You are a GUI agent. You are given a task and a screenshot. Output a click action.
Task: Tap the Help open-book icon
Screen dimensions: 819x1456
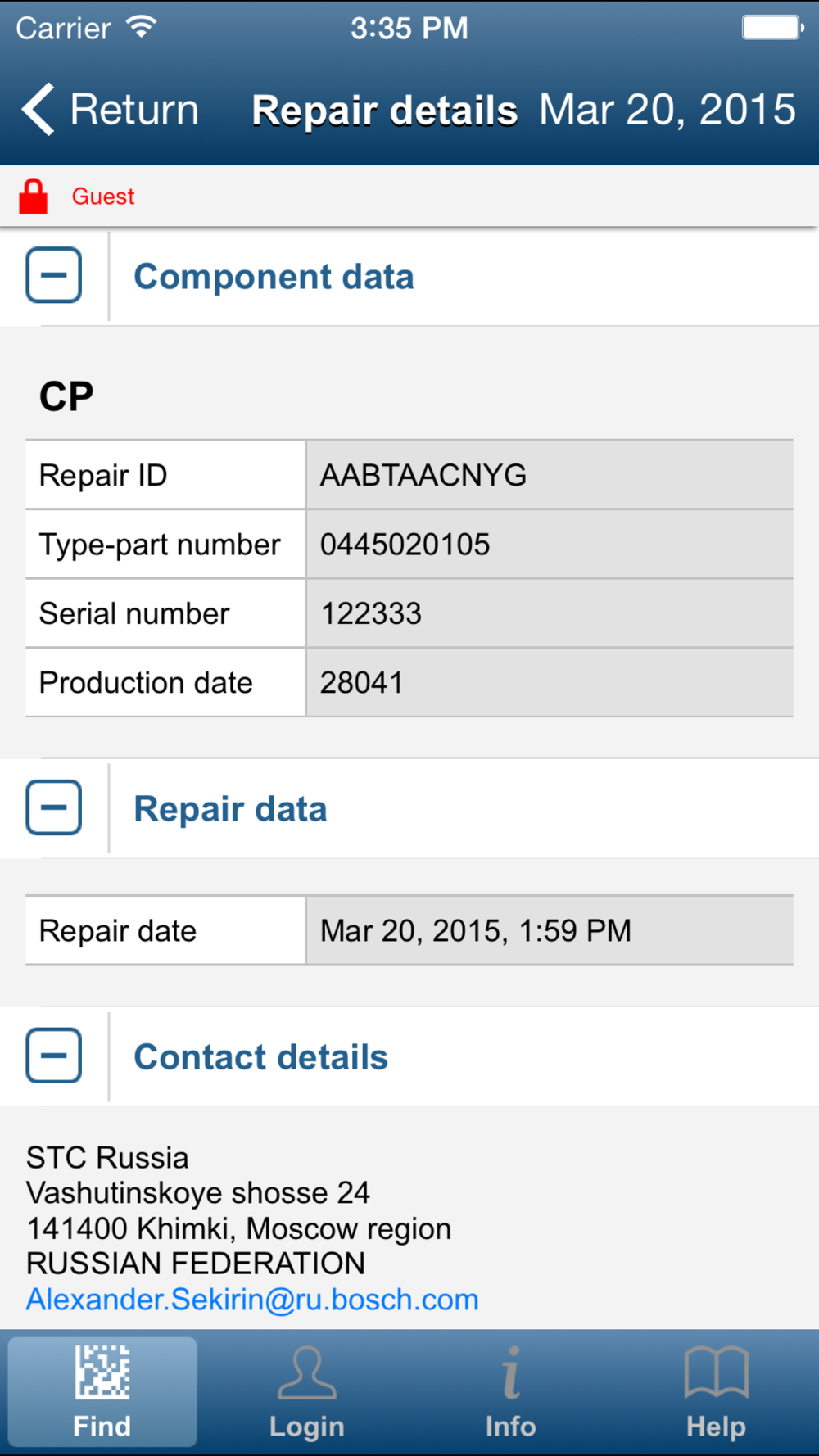716,1372
